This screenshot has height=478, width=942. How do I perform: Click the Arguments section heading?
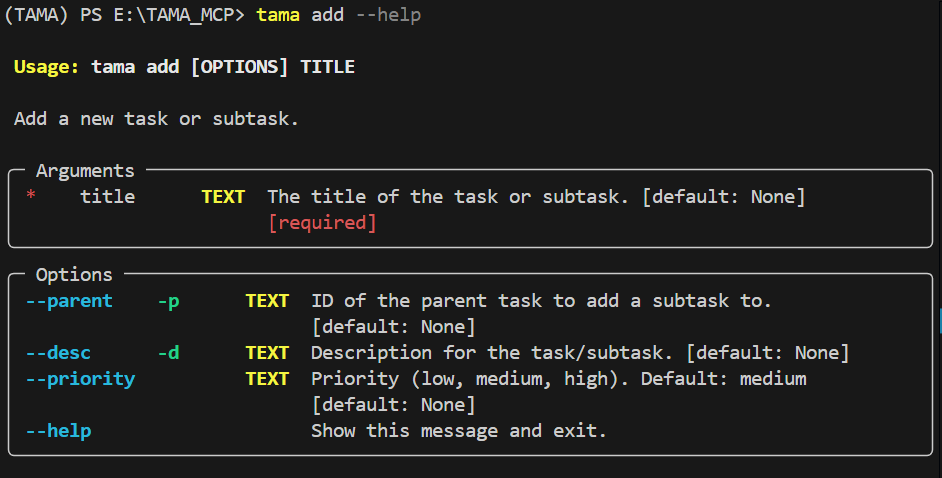click(85, 171)
